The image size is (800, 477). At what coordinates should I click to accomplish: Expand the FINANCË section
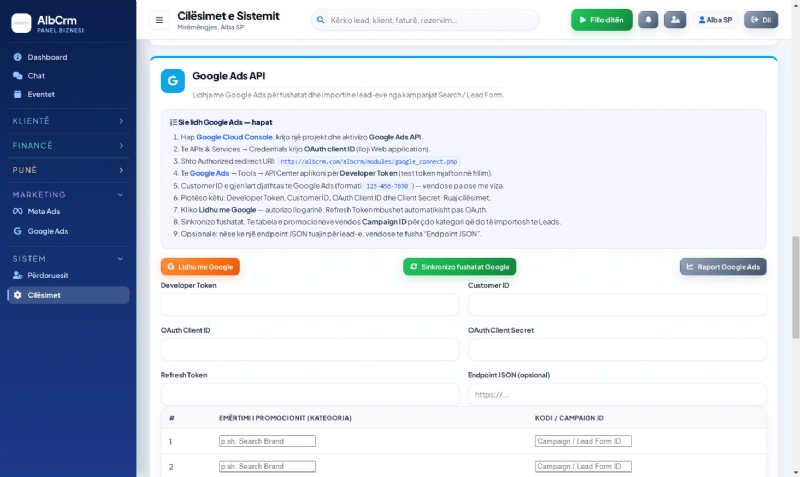[x=68, y=145]
